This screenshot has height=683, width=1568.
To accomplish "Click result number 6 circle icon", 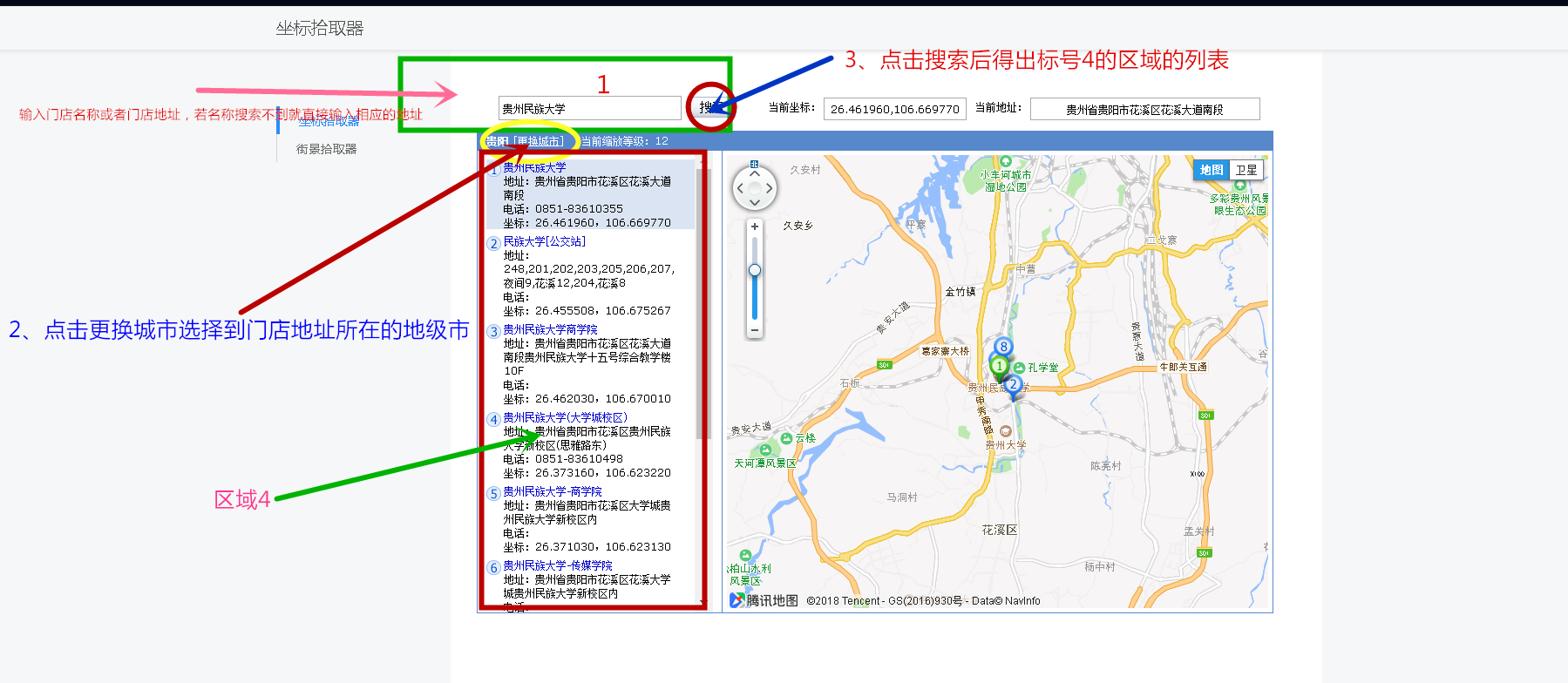I will [x=494, y=568].
